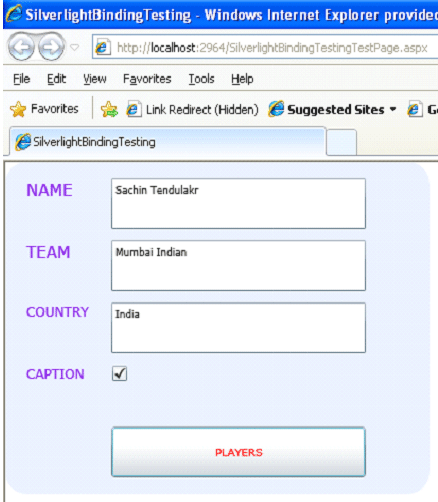This screenshot has height=502, width=438.
Task: Click the COUNTRY label text
Action: coord(58,312)
